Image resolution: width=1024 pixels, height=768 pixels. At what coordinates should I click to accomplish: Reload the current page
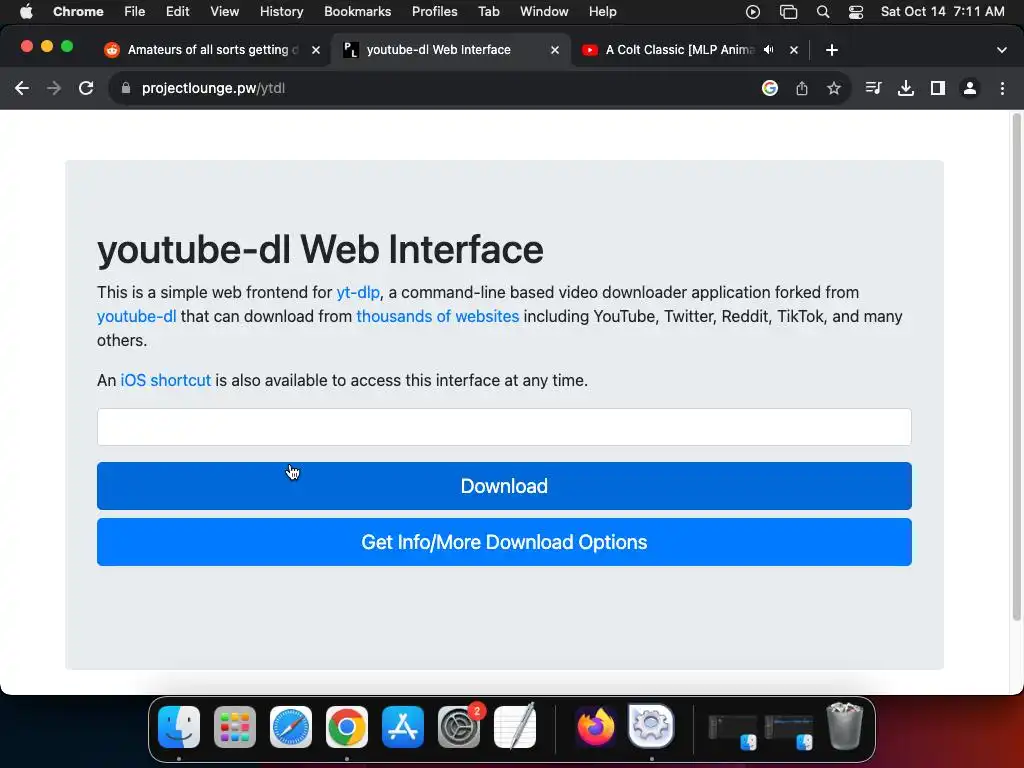(86, 88)
